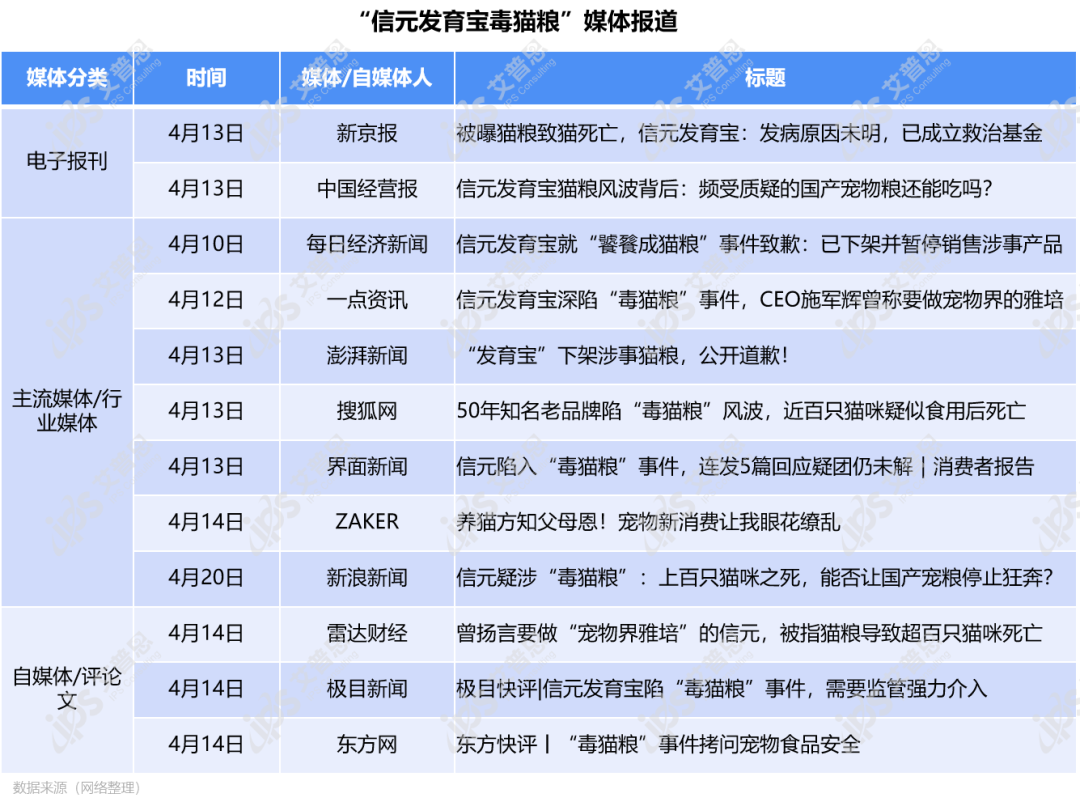Click the 4月10日 date cell

pos(206,244)
